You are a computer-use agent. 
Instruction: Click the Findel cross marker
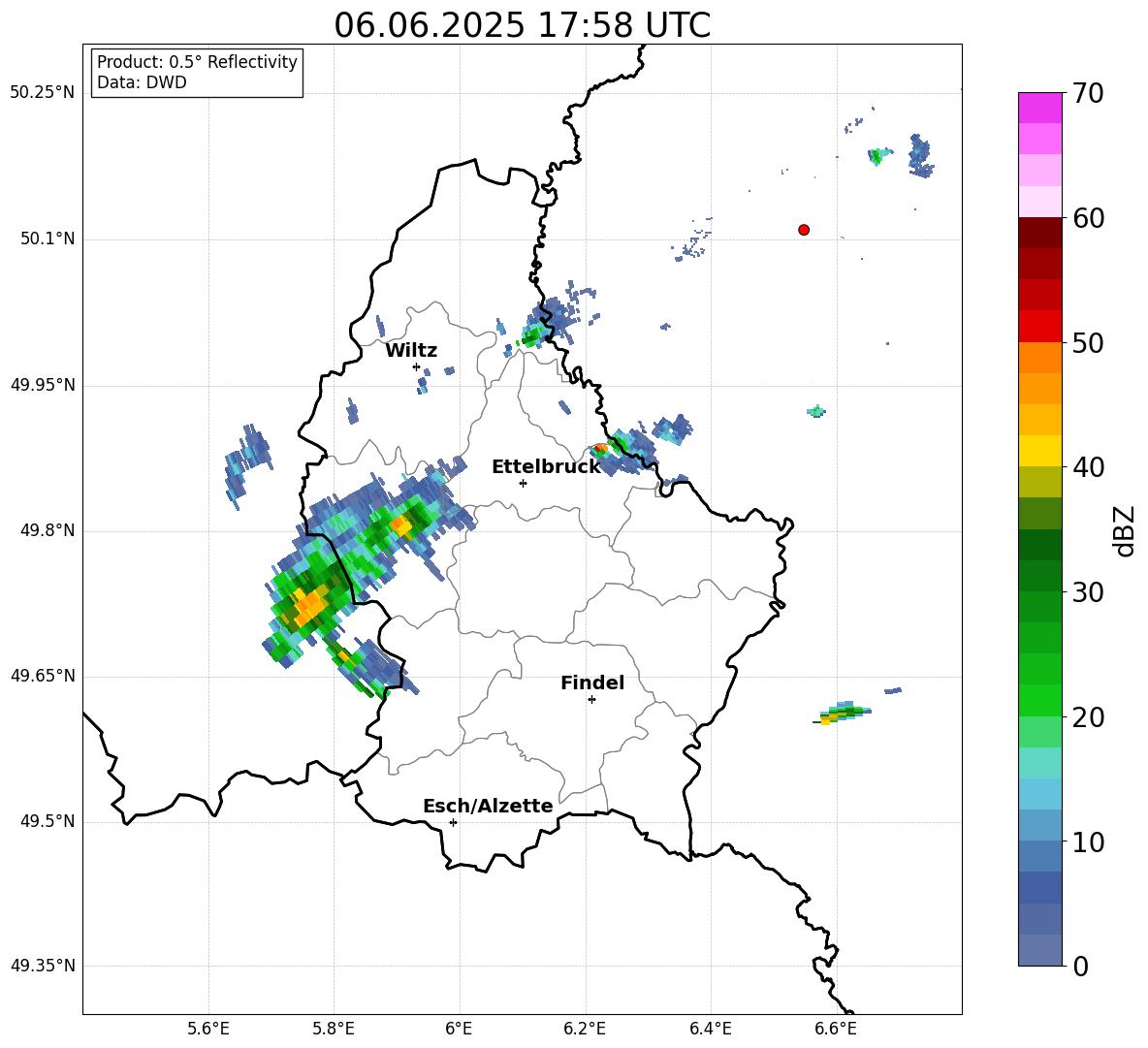(x=591, y=700)
